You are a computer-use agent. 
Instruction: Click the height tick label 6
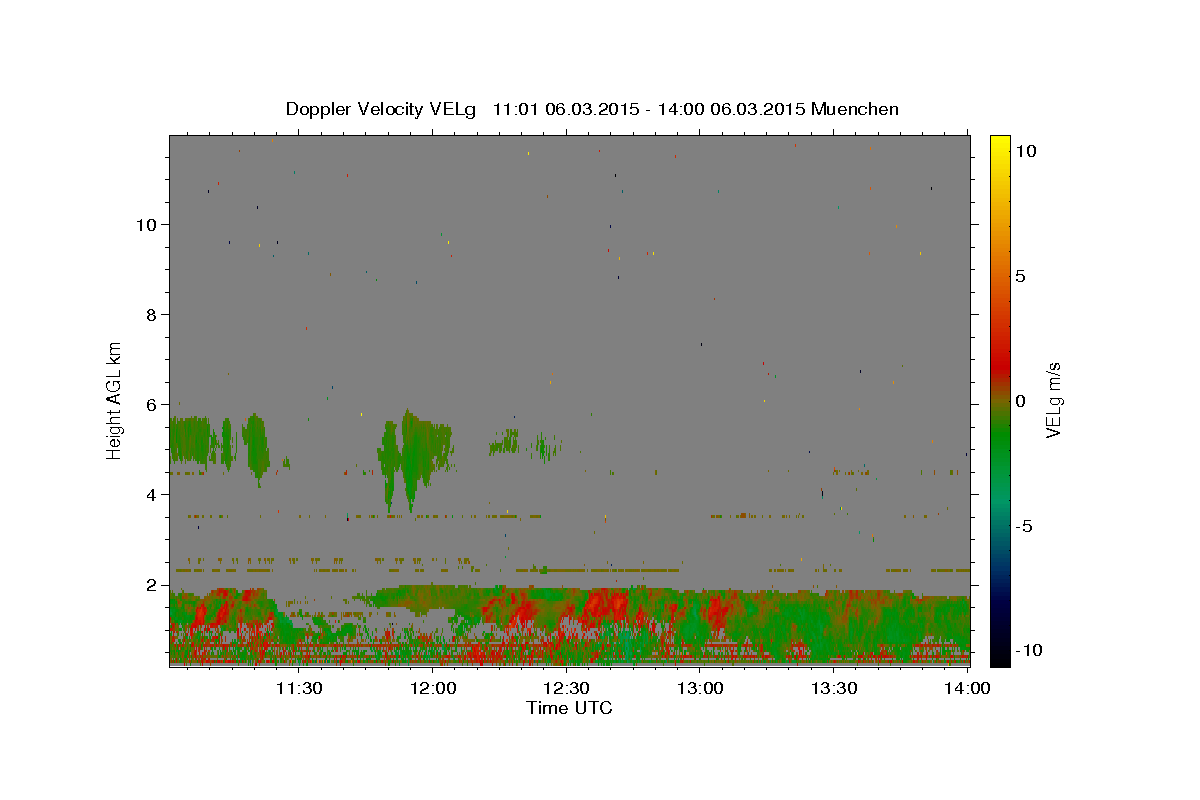[x=152, y=404]
